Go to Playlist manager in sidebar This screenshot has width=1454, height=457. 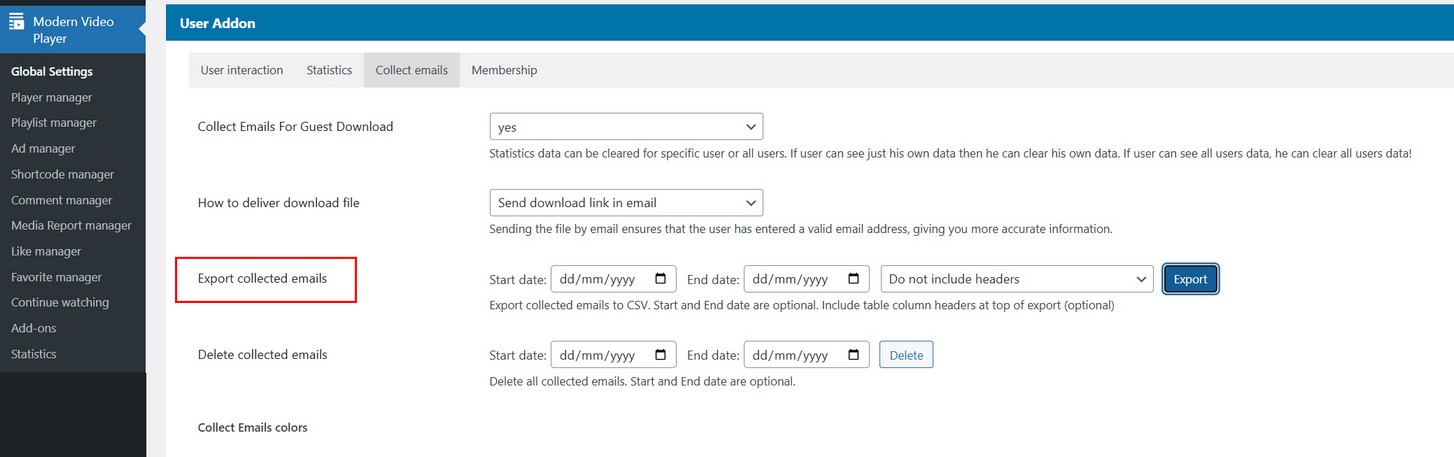pos(54,123)
